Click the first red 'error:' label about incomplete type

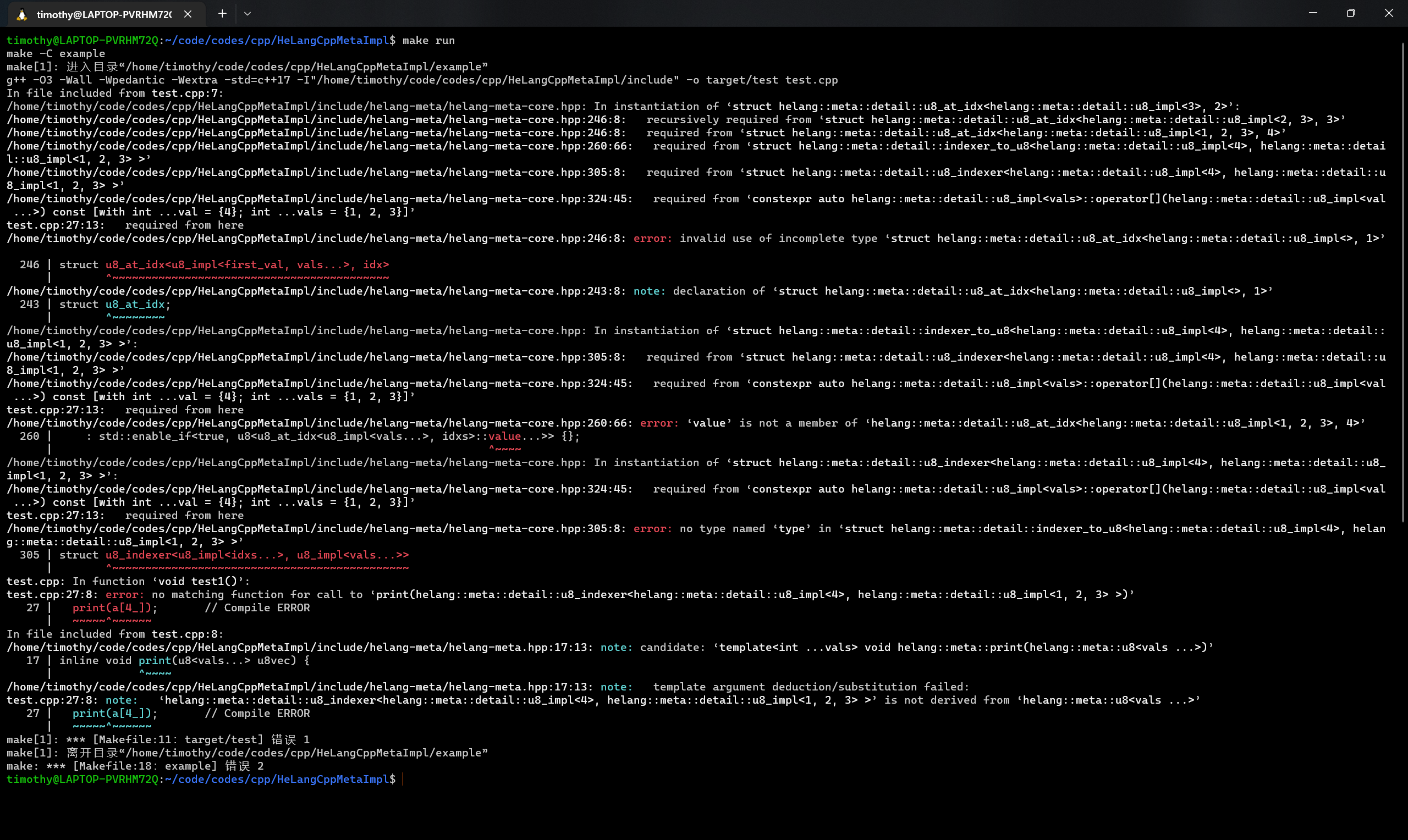[x=652, y=238]
